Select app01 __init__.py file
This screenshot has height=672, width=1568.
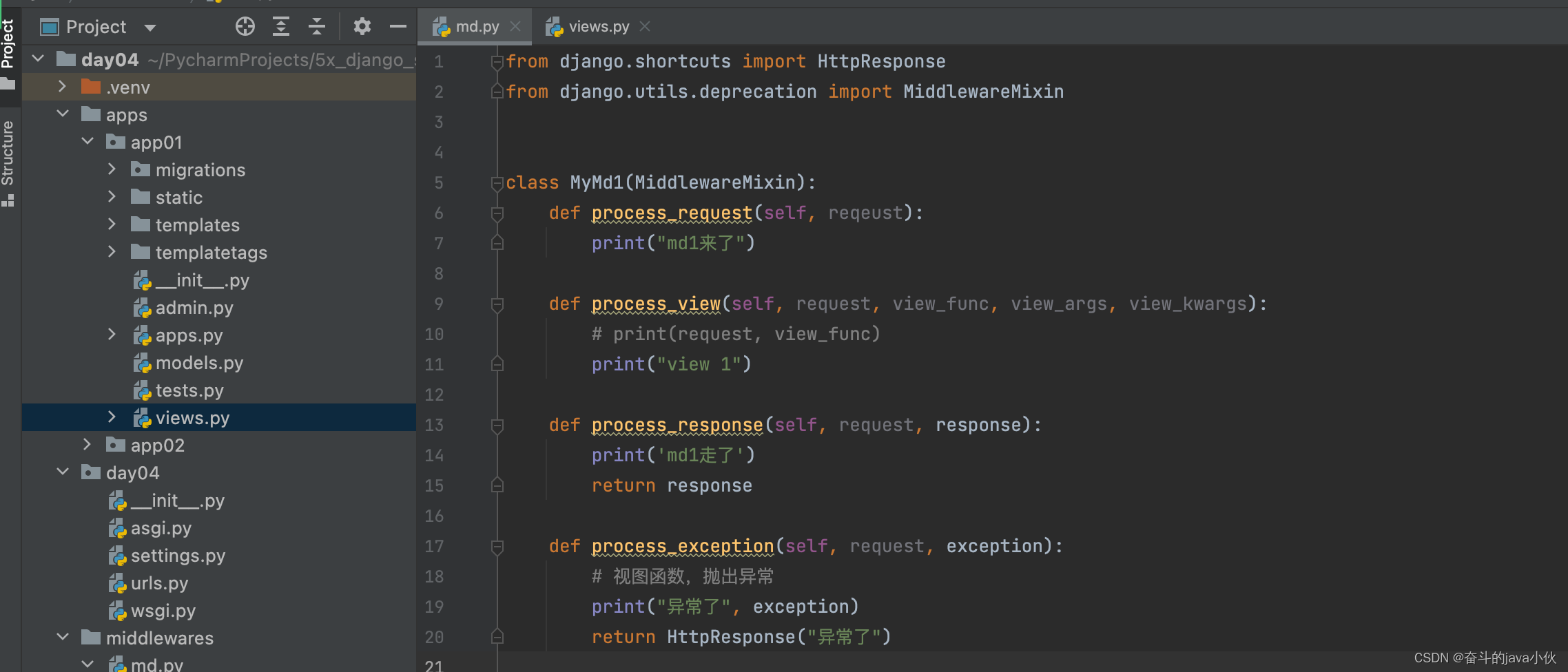tap(219, 280)
